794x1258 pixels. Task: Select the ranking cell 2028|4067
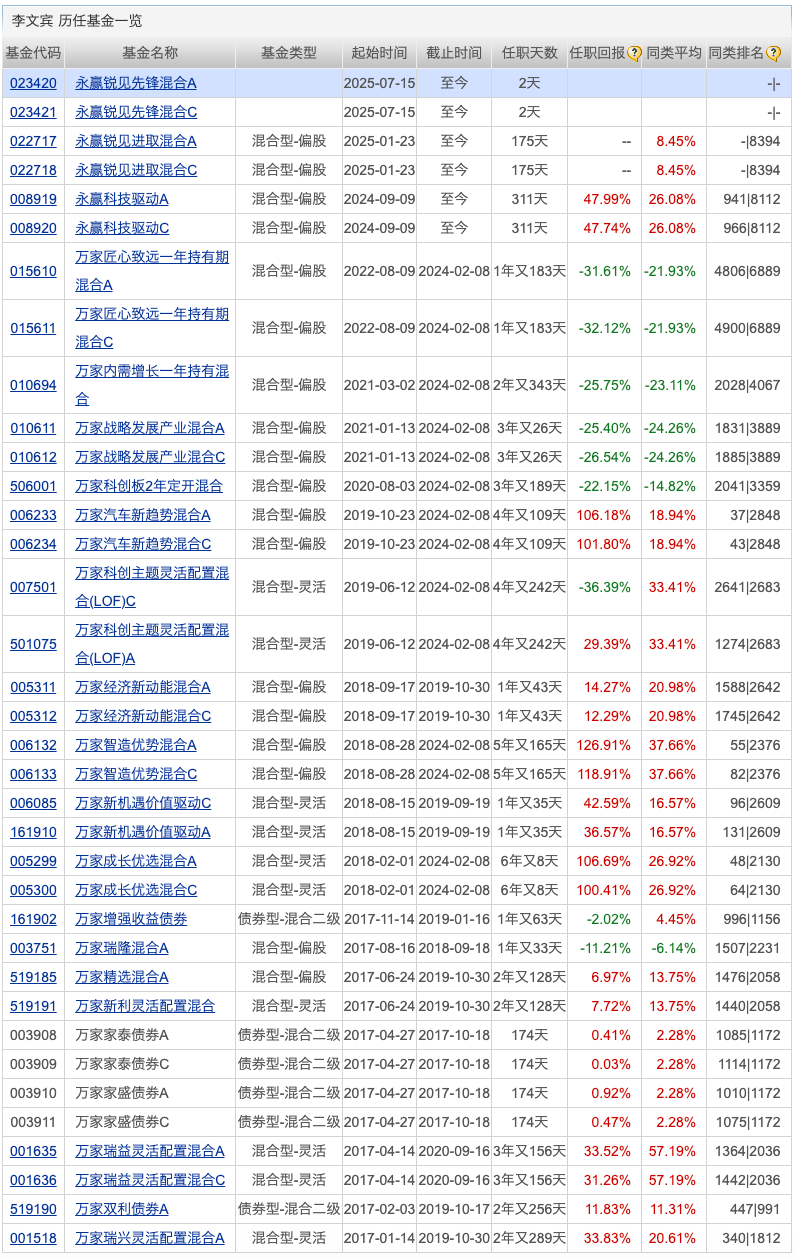748,385
